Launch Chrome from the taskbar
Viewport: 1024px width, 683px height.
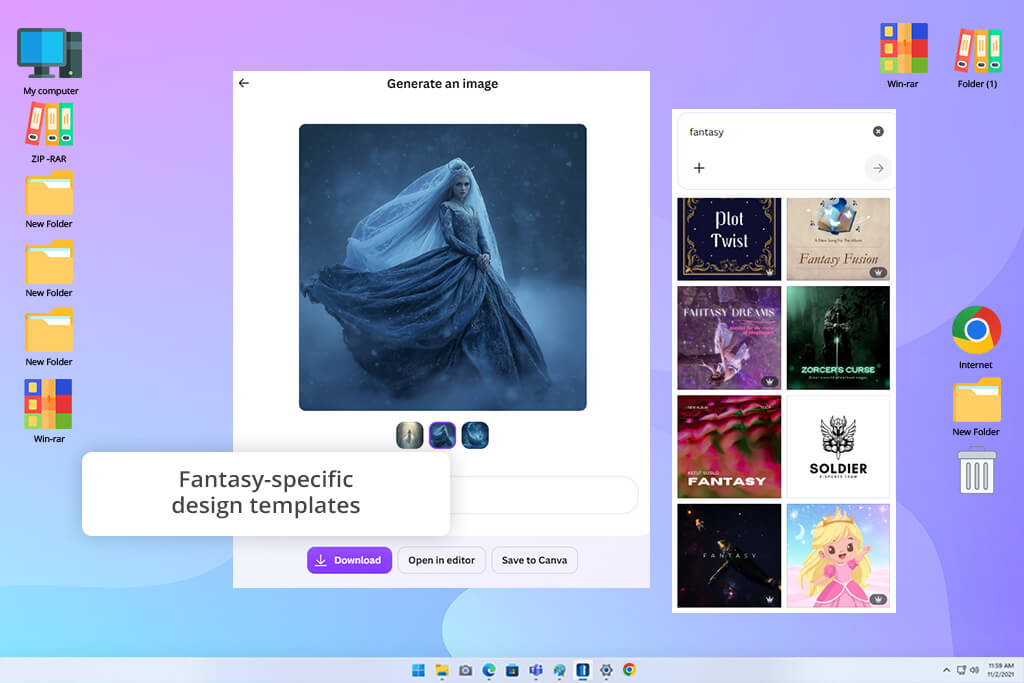630,670
